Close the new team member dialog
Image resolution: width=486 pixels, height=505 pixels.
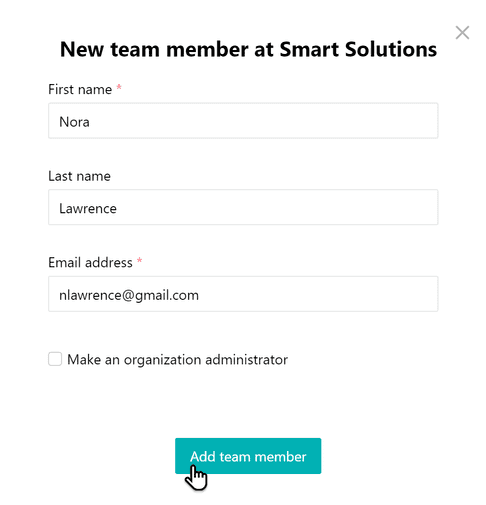click(x=462, y=33)
